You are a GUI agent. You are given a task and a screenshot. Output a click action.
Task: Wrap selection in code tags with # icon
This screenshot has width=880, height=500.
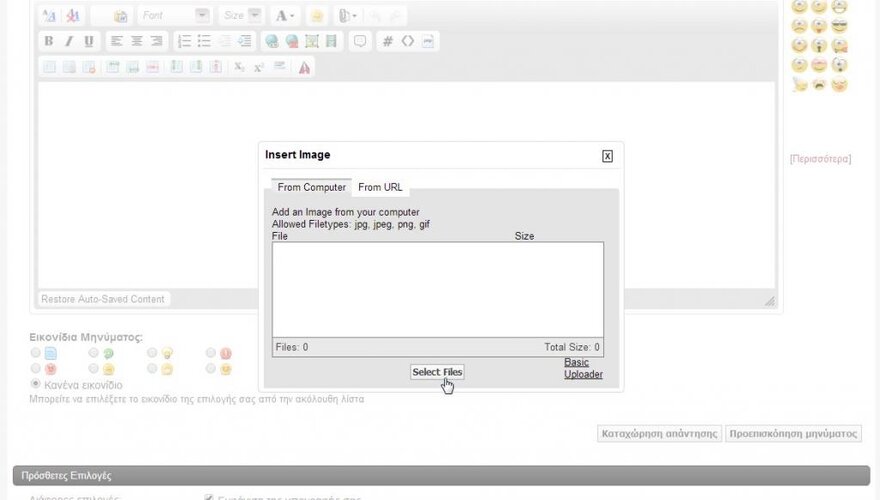388,42
